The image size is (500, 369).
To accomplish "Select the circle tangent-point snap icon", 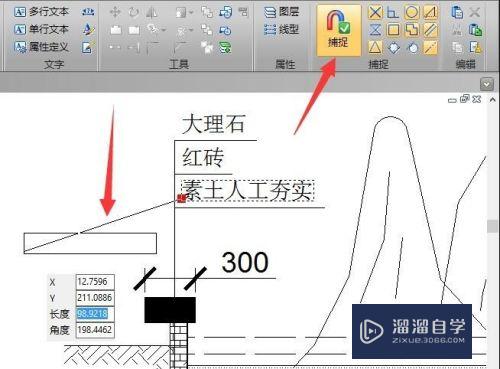I will click(412, 48).
